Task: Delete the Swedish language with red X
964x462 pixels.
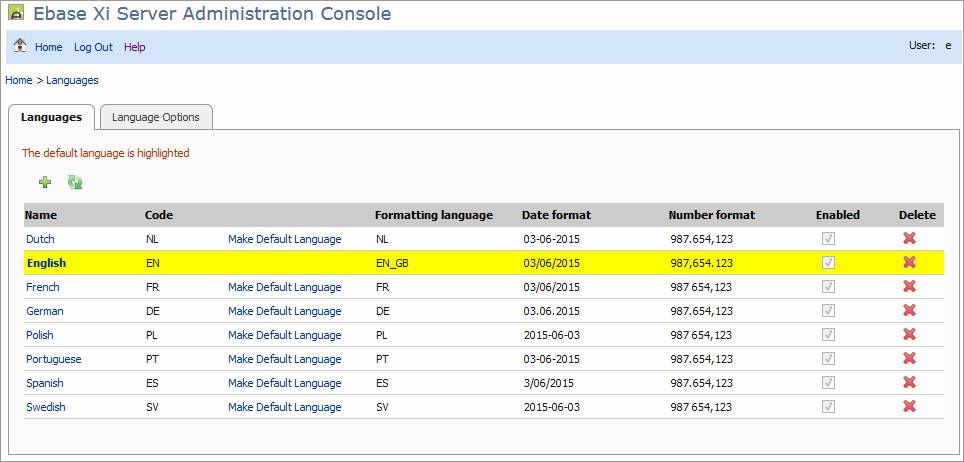Action: [x=909, y=407]
